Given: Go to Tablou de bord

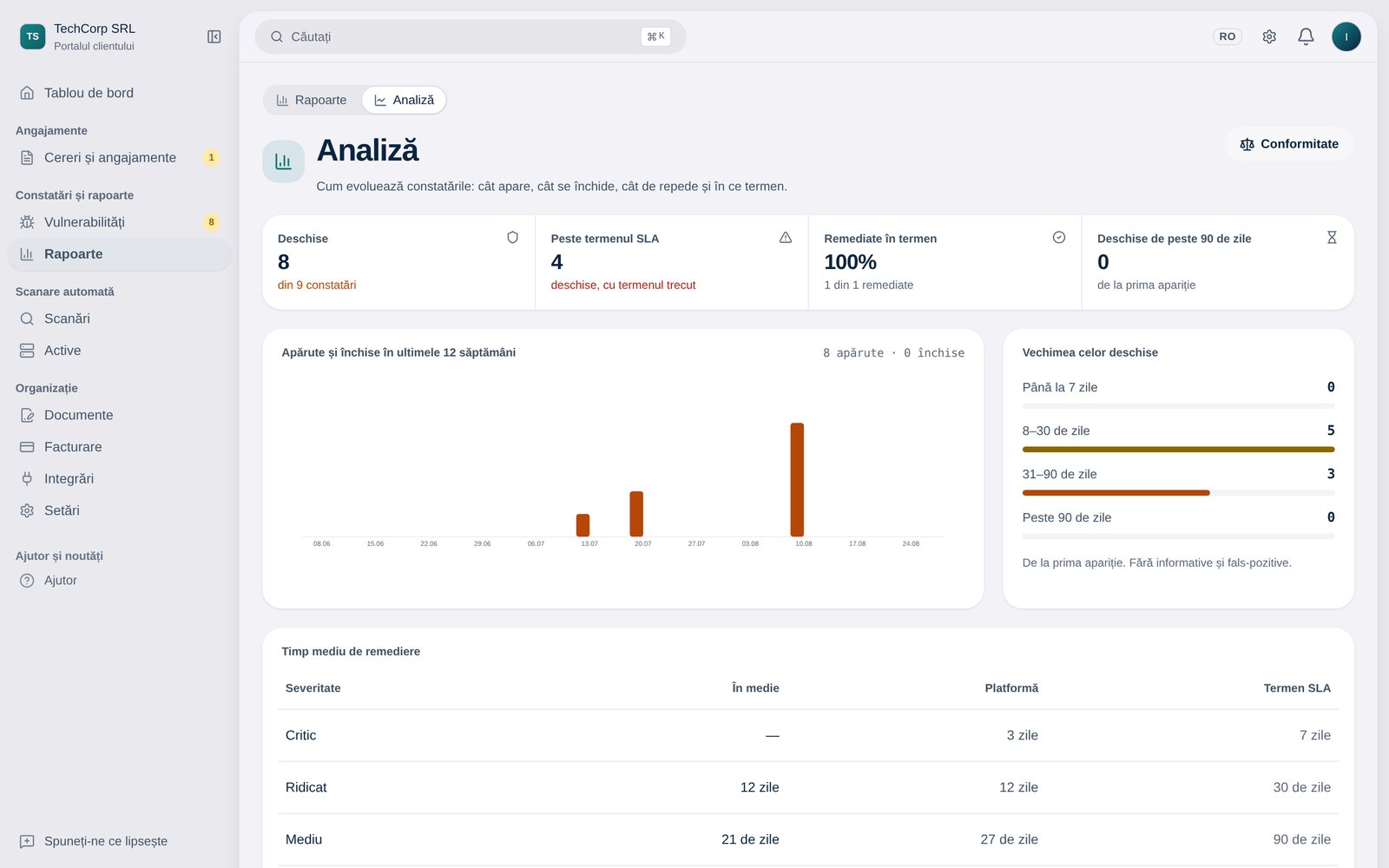Looking at the screenshot, I should pyautogui.click(x=120, y=93).
